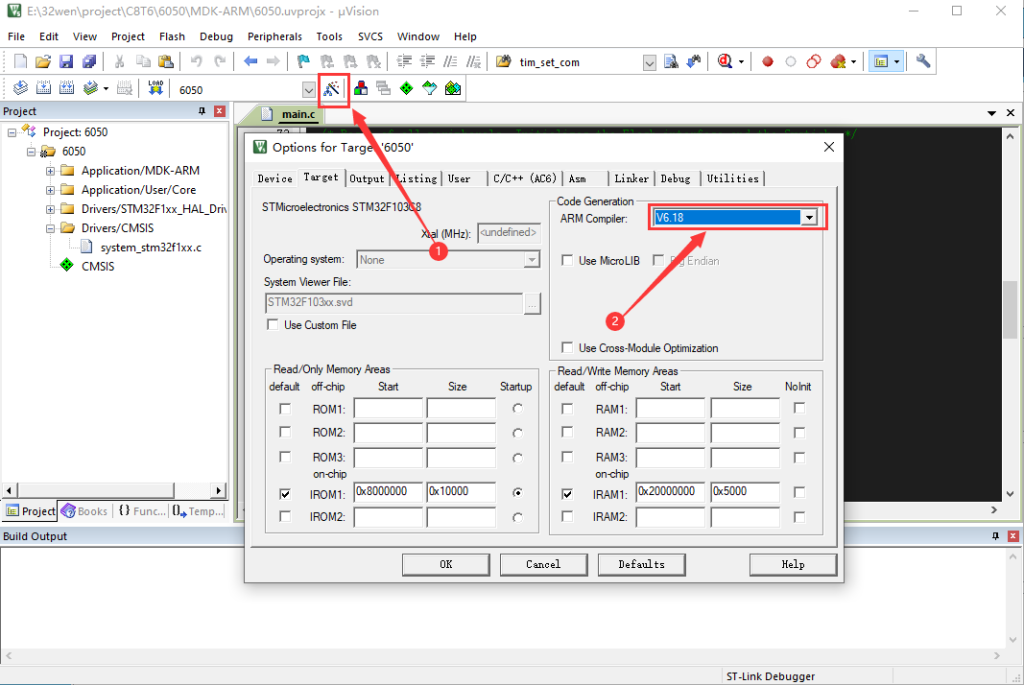1024x685 pixels.
Task: Click the Build target icon
Action: [x=43, y=88]
